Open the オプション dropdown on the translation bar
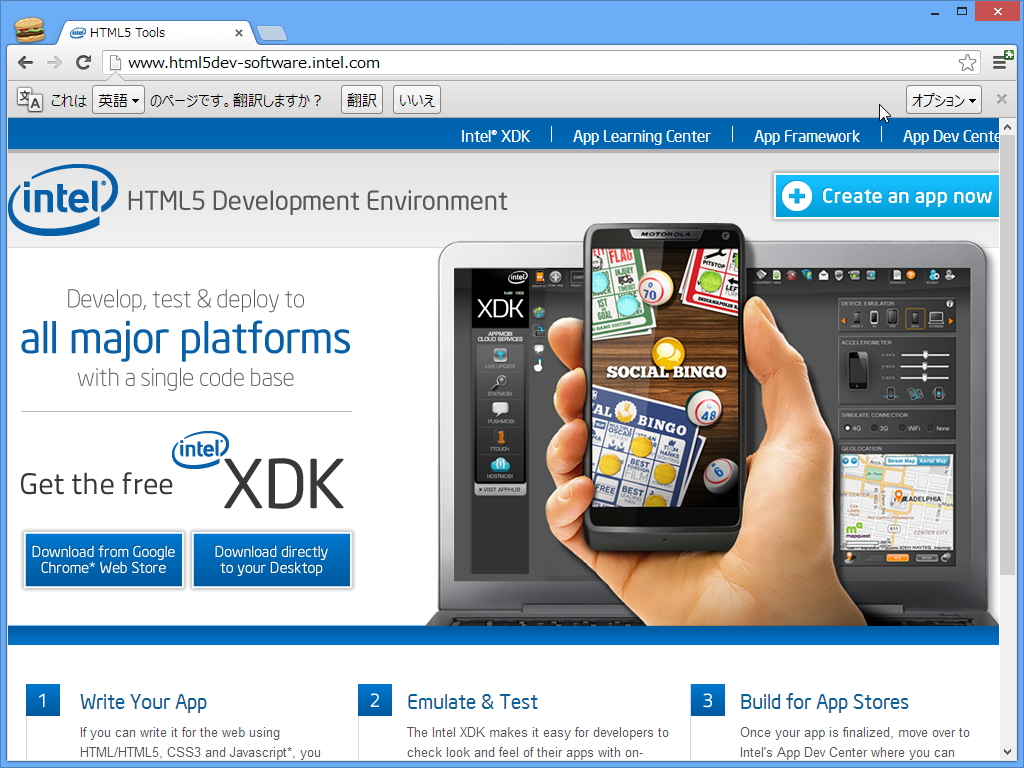This screenshot has height=768, width=1024. (x=941, y=99)
